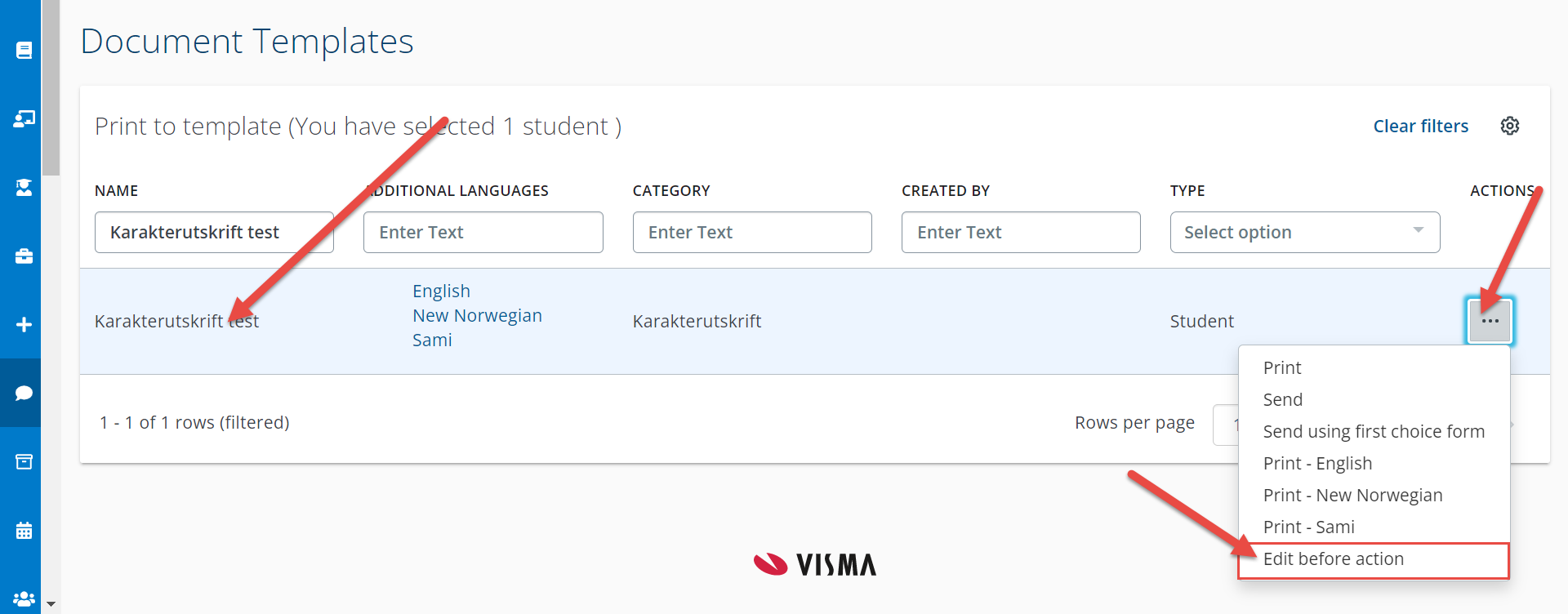Open the Rows per page dropdown
Image resolution: width=1568 pixels, height=614 pixels.
1225,425
